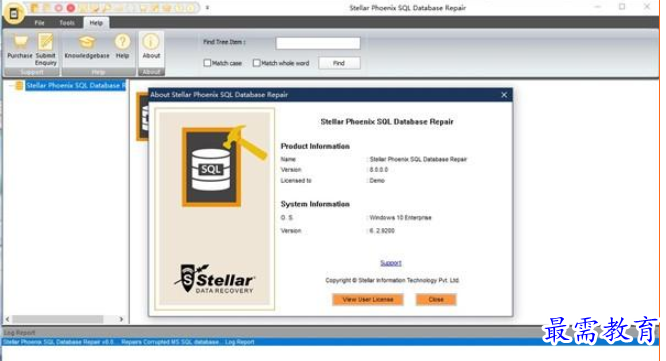Click the Licensed to value 'Demo'
This screenshot has height=361, width=666.
click(377, 180)
